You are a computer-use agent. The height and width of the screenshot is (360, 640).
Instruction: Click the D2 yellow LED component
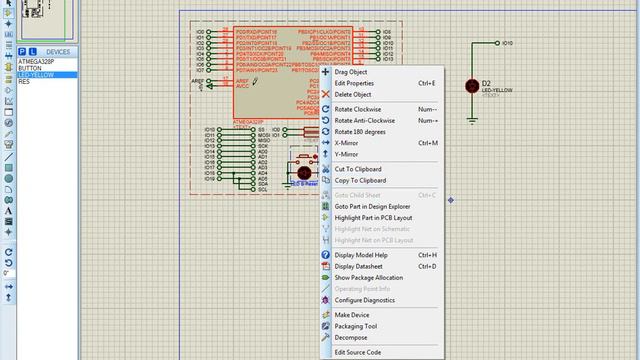(472, 86)
